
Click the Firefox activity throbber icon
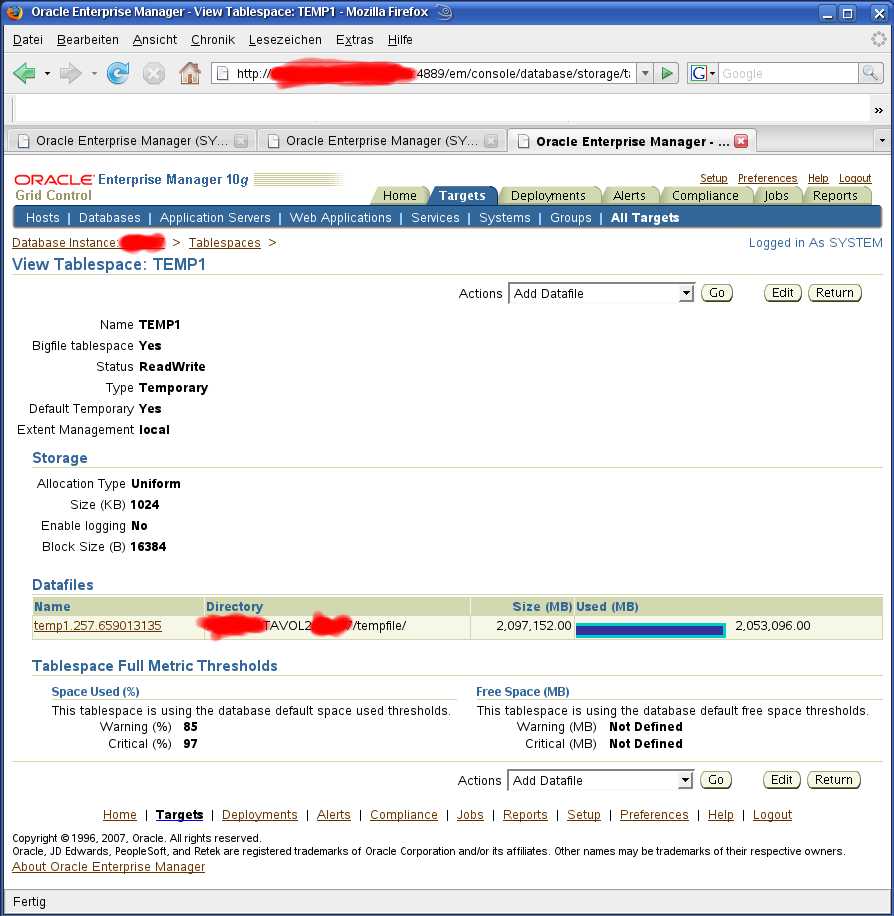(x=878, y=39)
